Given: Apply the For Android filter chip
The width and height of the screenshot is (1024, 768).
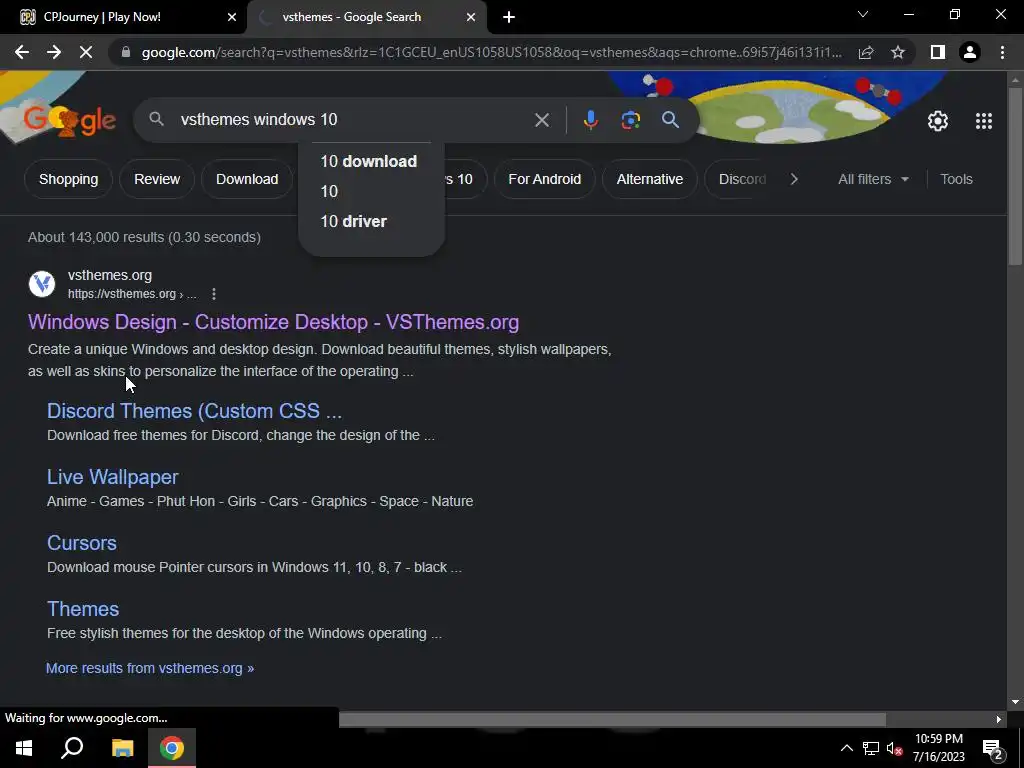Looking at the screenshot, I should [x=545, y=179].
